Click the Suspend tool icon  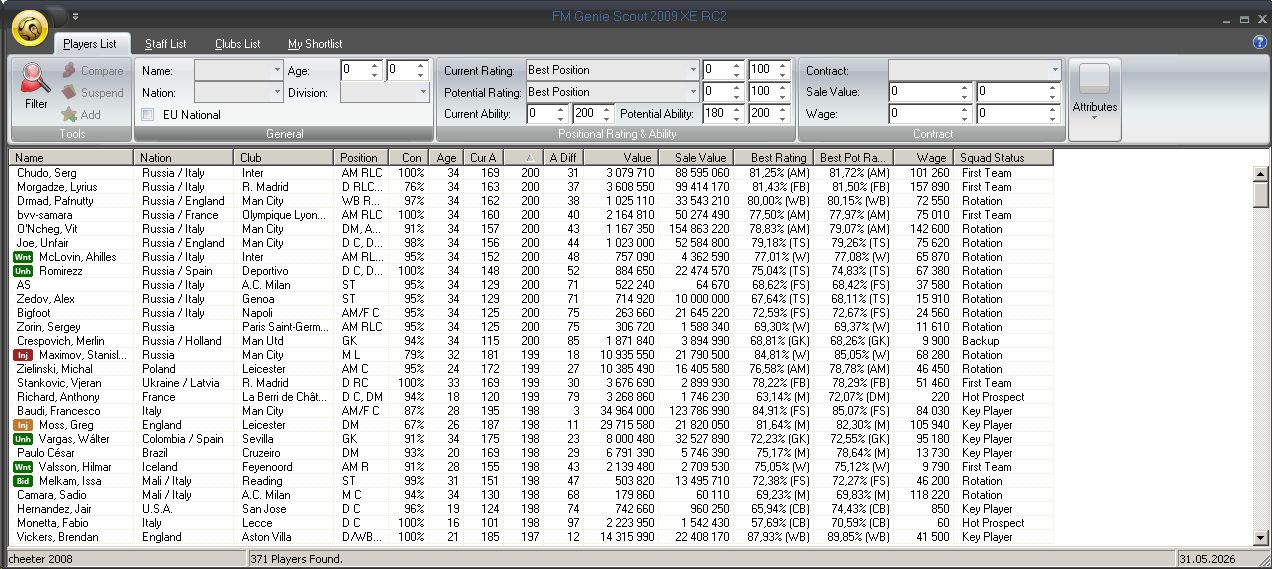pyautogui.click(x=69, y=93)
